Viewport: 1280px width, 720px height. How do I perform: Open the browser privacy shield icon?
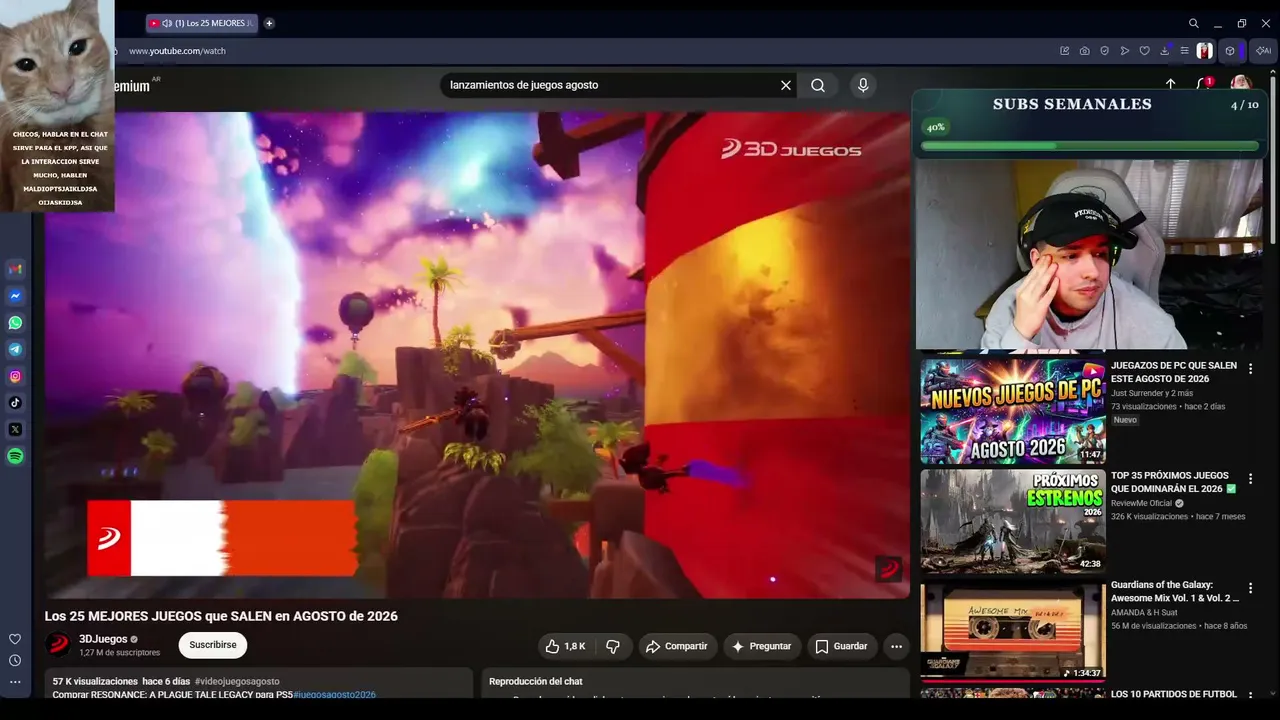pos(1105,51)
